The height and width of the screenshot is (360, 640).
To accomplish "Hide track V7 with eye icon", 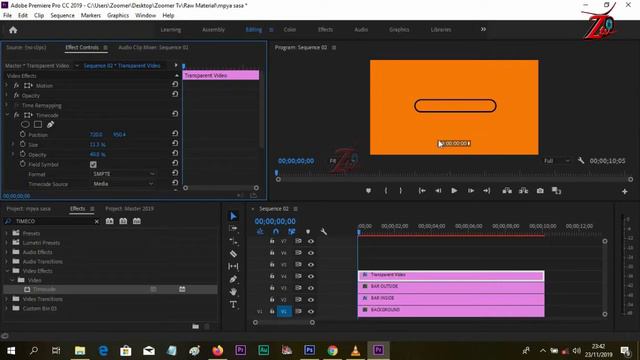I will (x=311, y=241).
